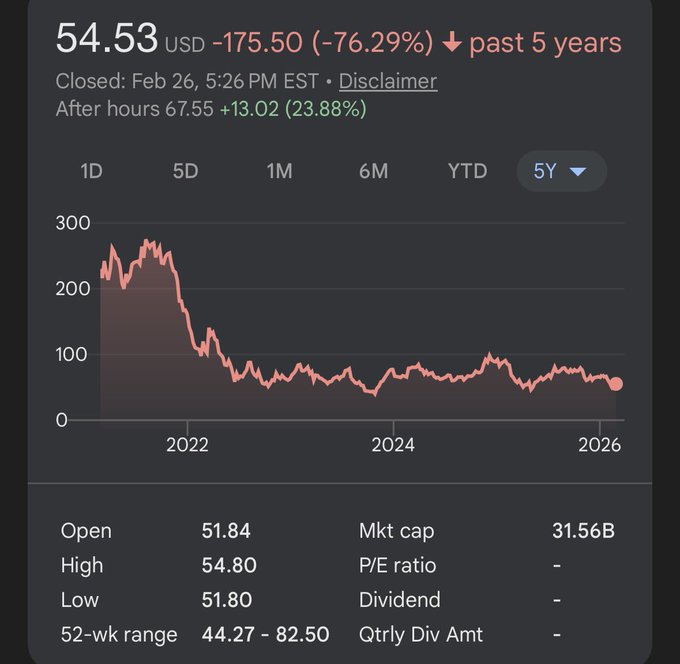The height and width of the screenshot is (664, 680).
Task: Click the 2022 label on chart axis
Action: pyautogui.click(x=187, y=444)
